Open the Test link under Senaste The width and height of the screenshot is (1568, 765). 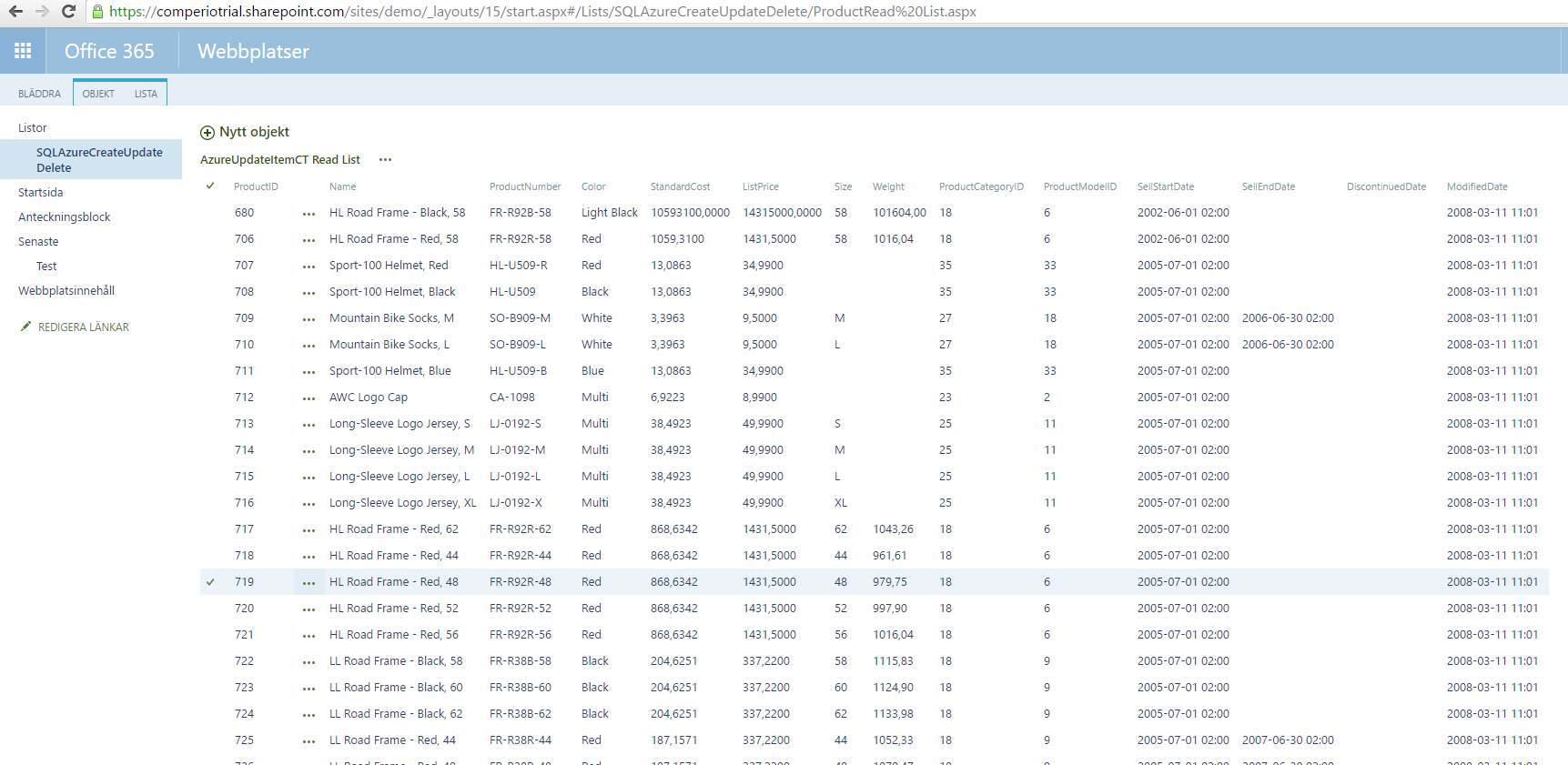point(46,267)
